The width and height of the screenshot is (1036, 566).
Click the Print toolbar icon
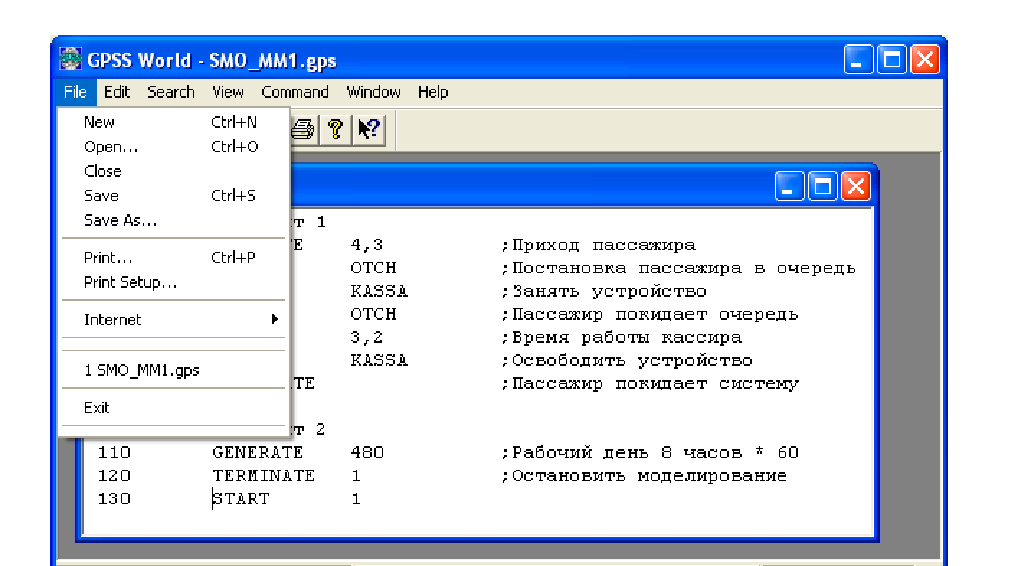click(303, 129)
